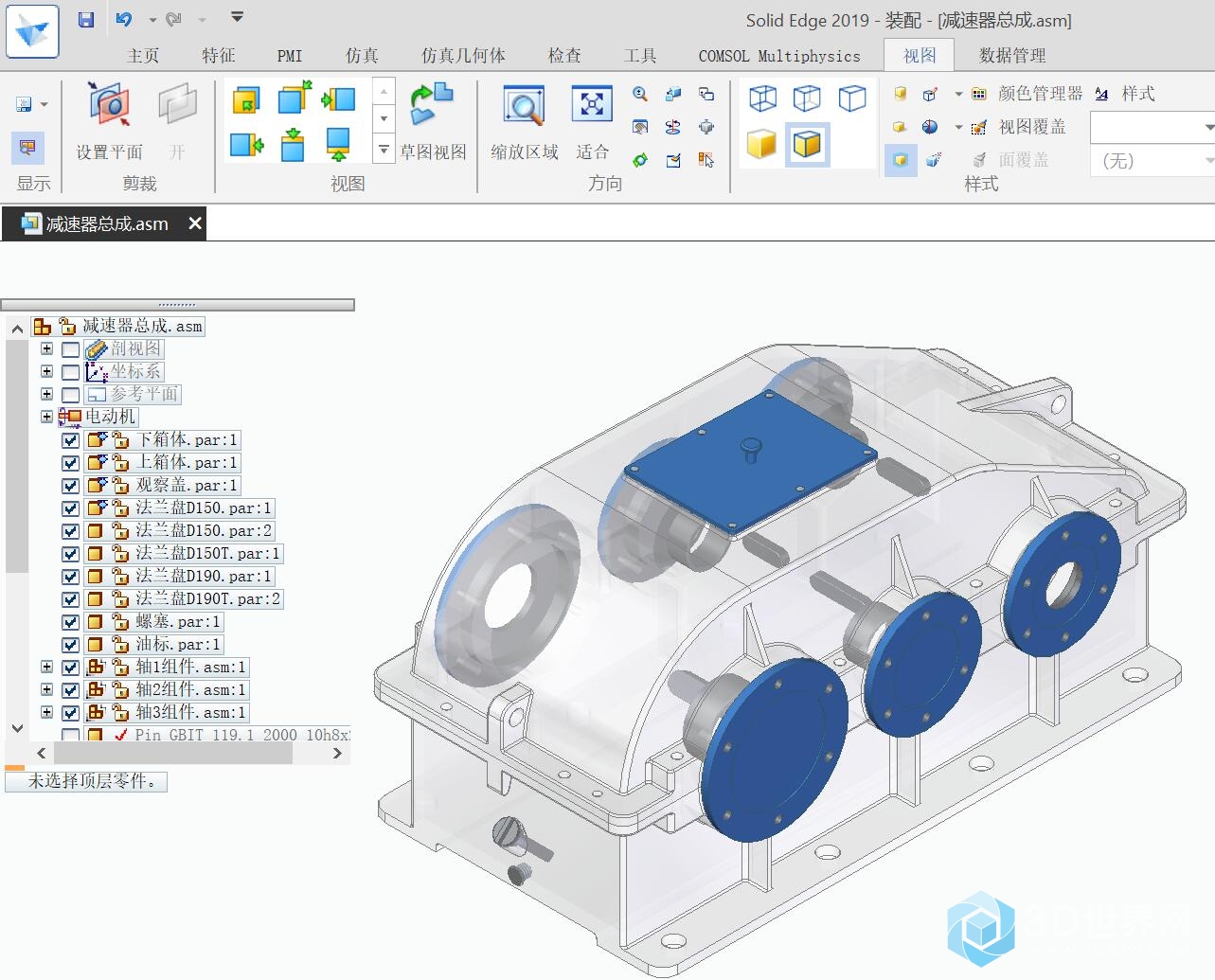Click the blue-arrow second view gallery icon
Viewport: 1215px width, 980px height.
click(x=294, y=99)
